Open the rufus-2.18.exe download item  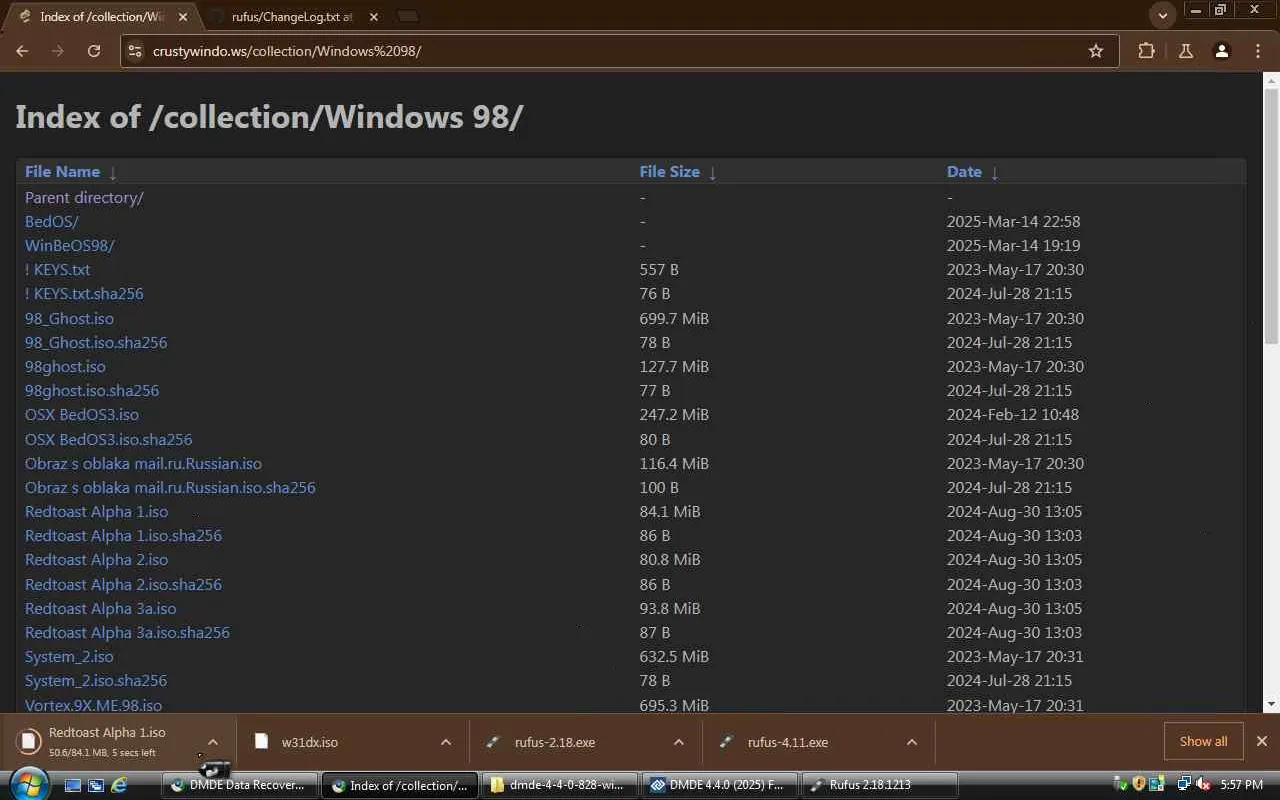coord(554,742)
